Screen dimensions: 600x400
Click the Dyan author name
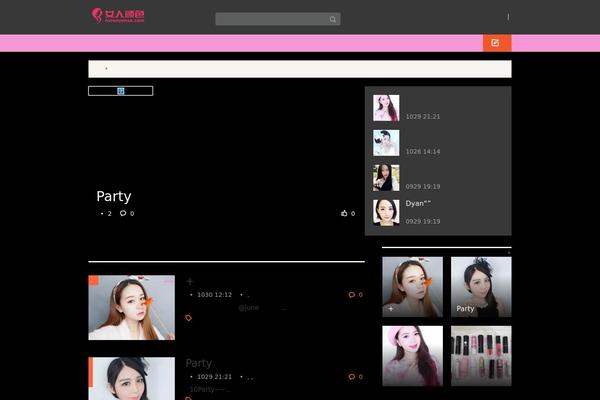click(418, 203)
